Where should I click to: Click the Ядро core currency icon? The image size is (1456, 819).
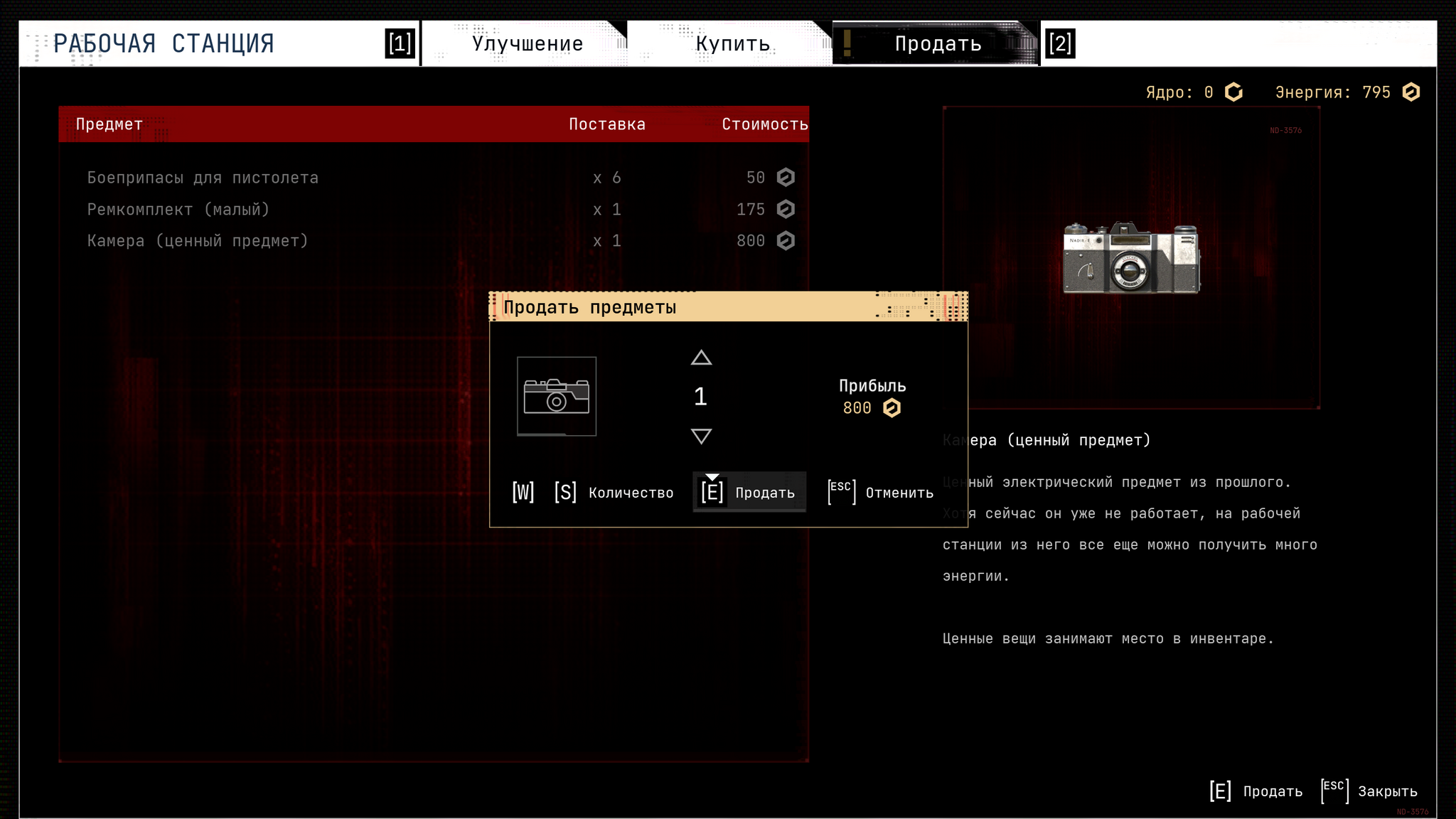point(1233,92)
